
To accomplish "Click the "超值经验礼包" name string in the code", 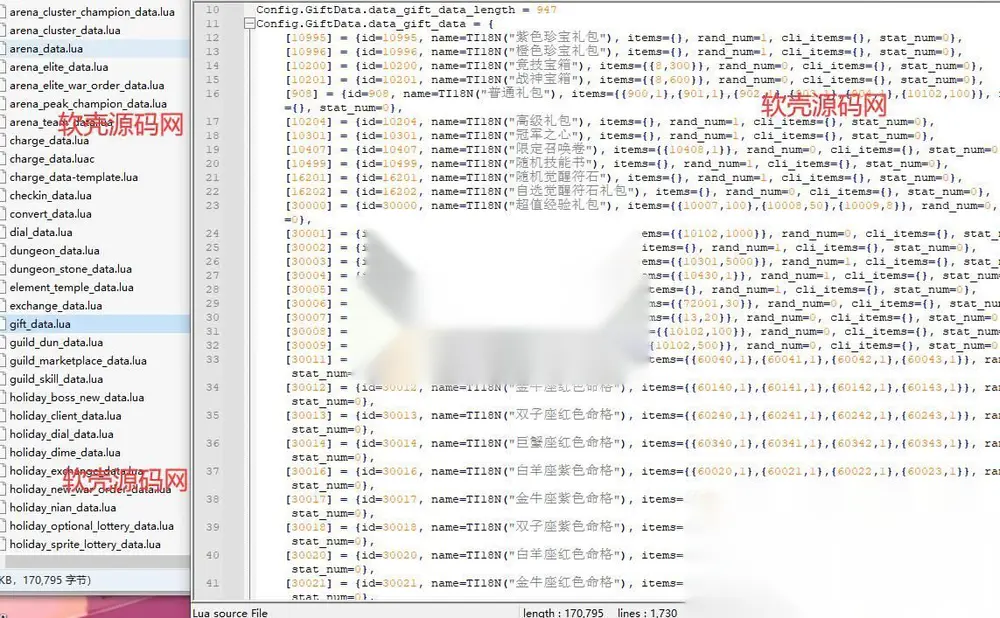I will tap(557, 206).
